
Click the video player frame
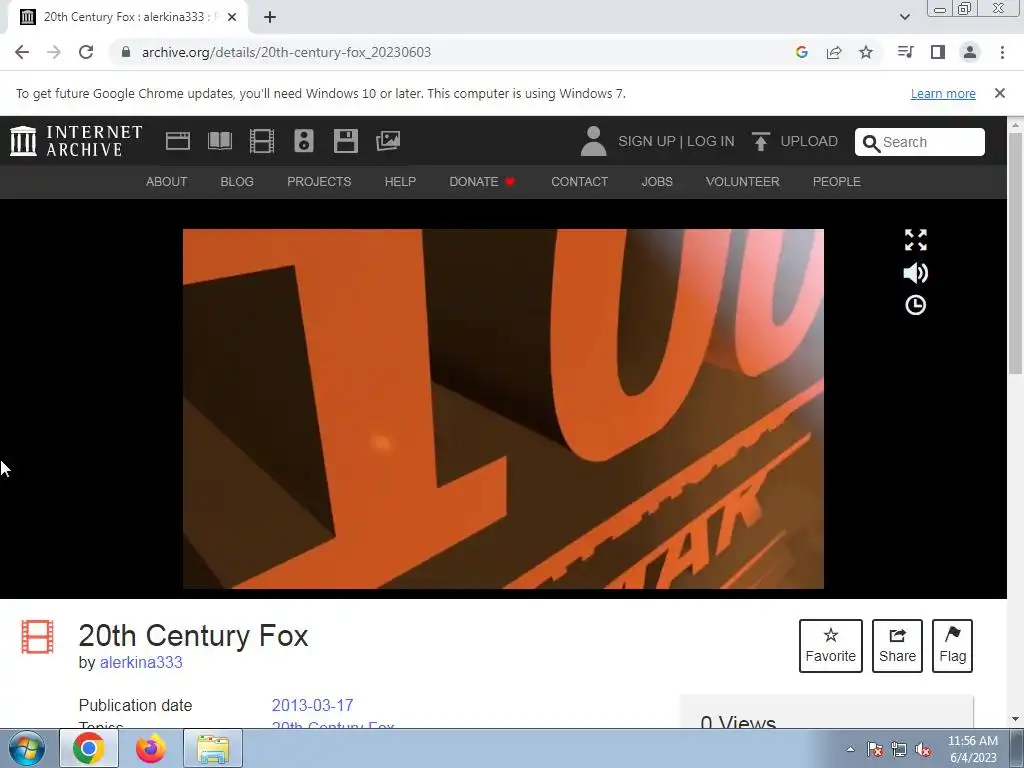(503, 409)
